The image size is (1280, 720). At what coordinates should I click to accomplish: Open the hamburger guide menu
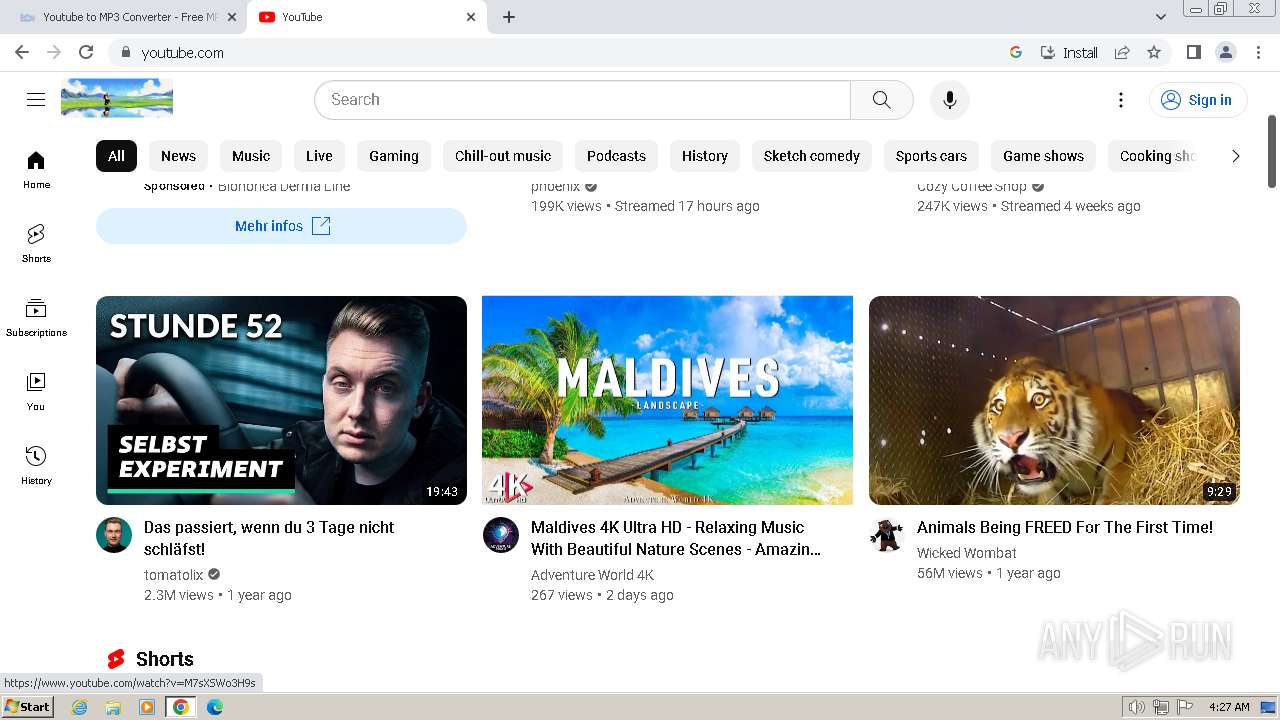36,99
